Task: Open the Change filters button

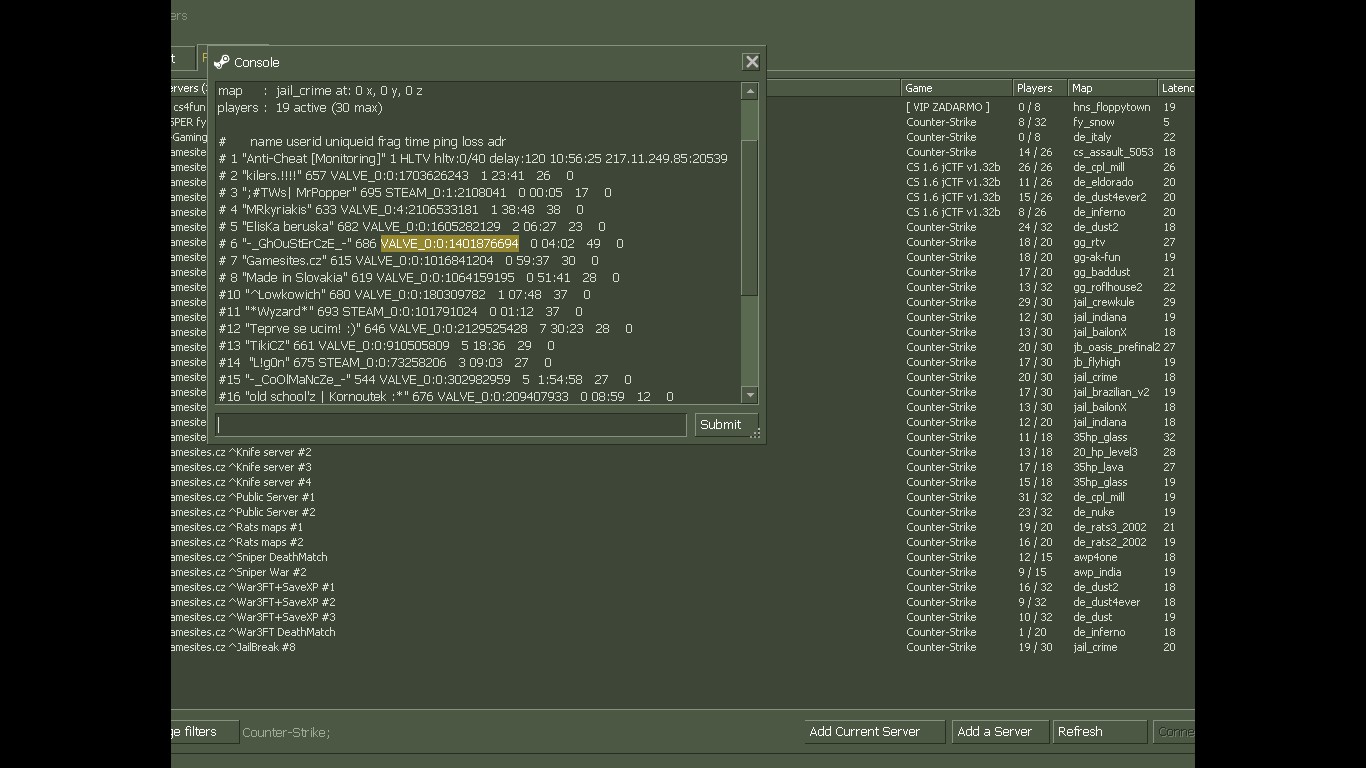Action: click(x=205, y=732)
